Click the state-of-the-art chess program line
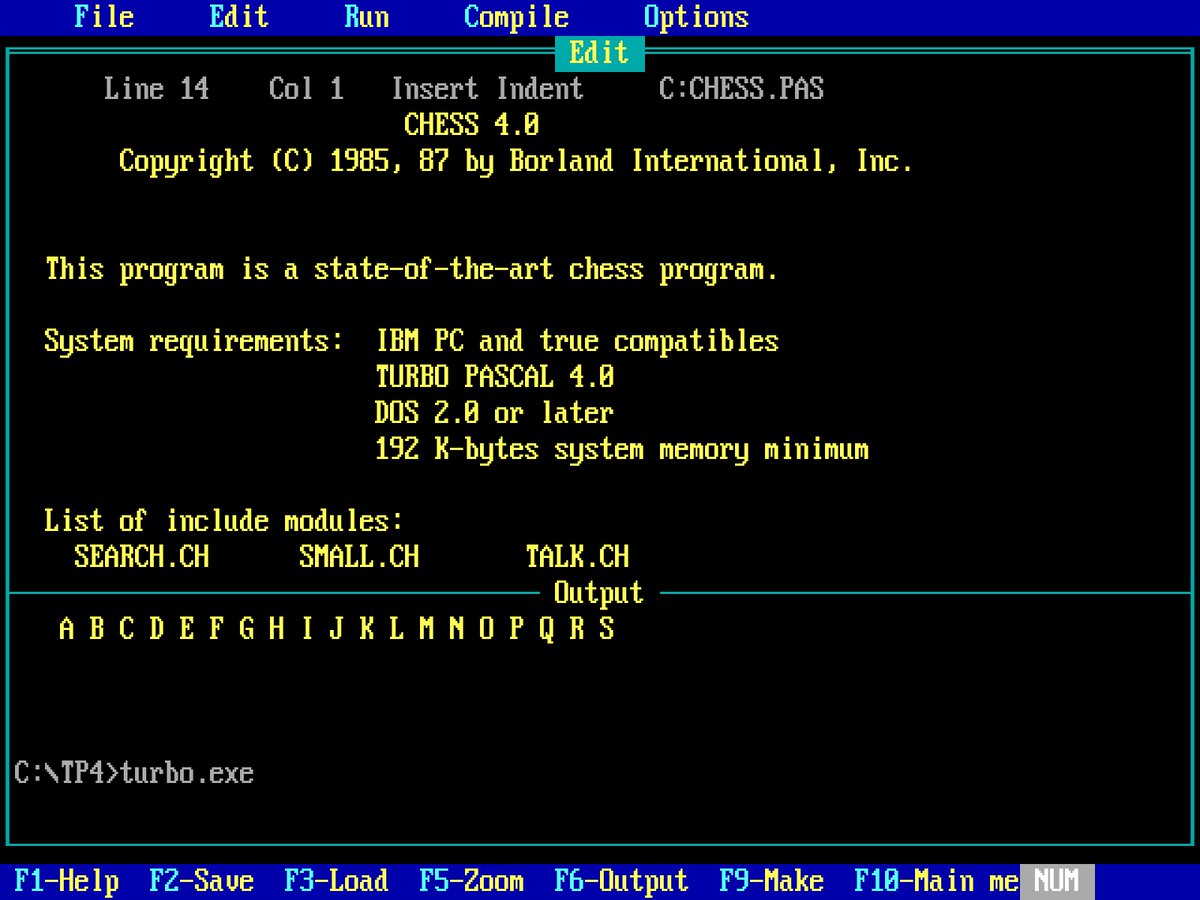This screenshot has width=1200, height=900. [411, 269]
